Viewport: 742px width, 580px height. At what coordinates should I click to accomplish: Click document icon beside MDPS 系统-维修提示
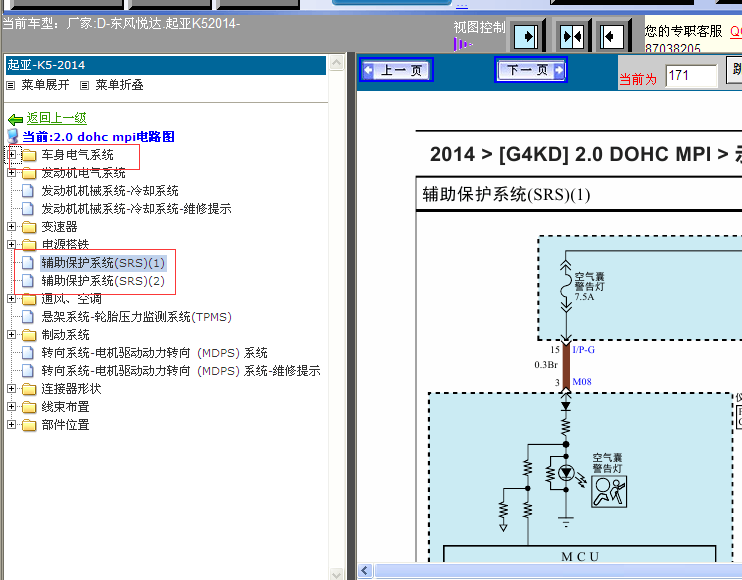pos(28,370)
